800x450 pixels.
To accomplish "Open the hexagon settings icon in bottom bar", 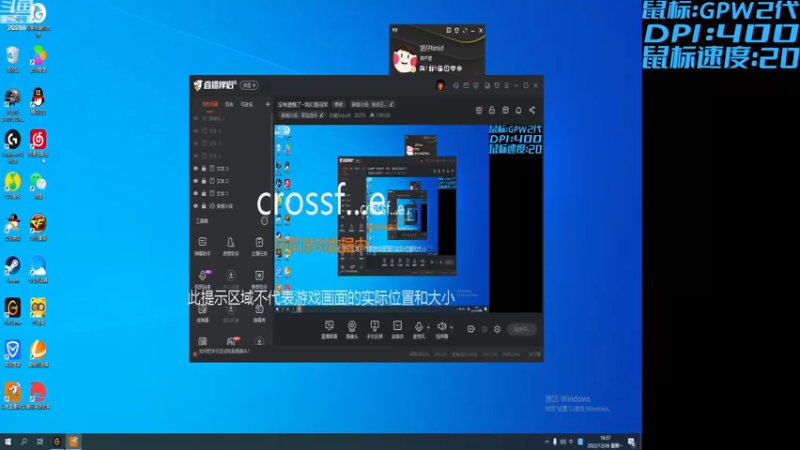I will [497, 330].
